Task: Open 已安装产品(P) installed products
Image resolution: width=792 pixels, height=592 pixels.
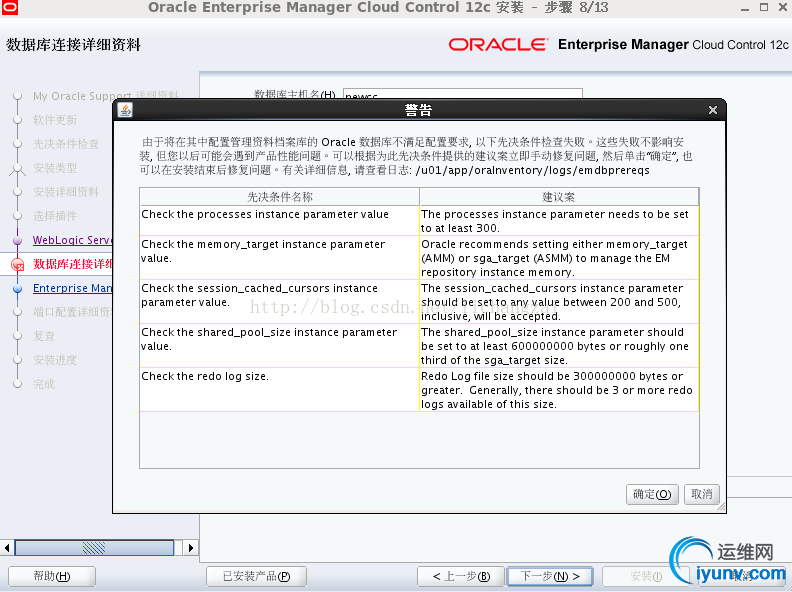Action: pos(256,576)
